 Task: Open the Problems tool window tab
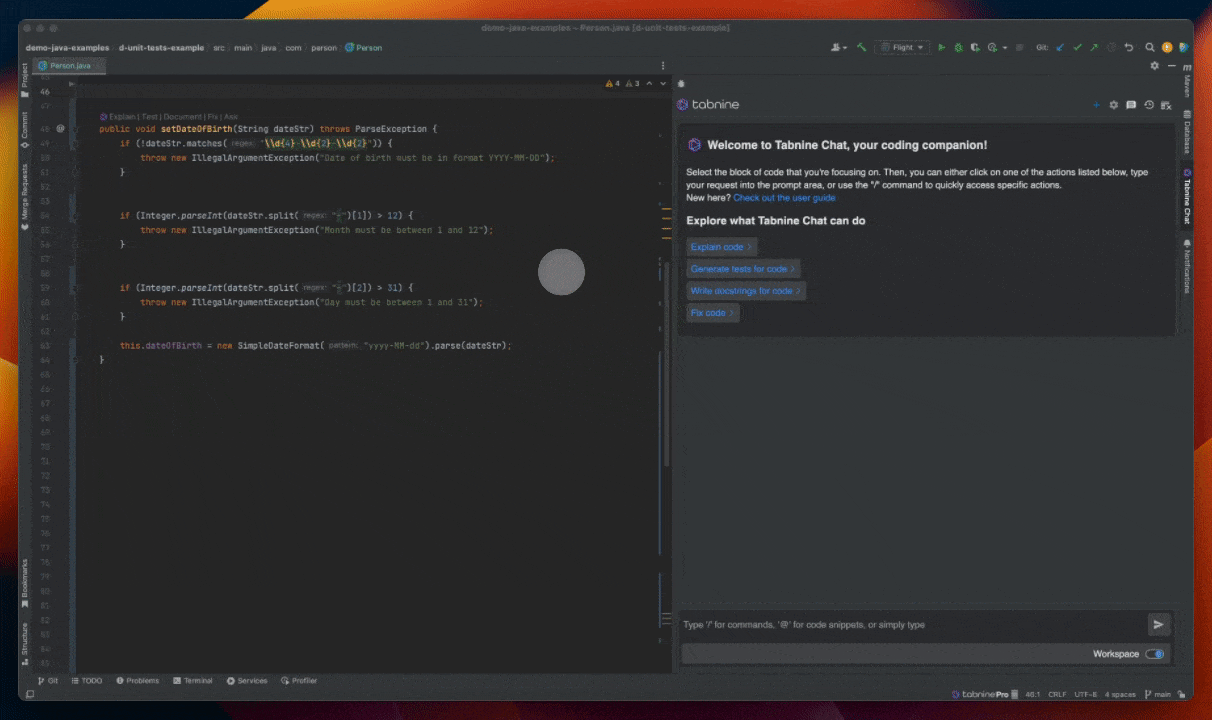coord(138,681)
